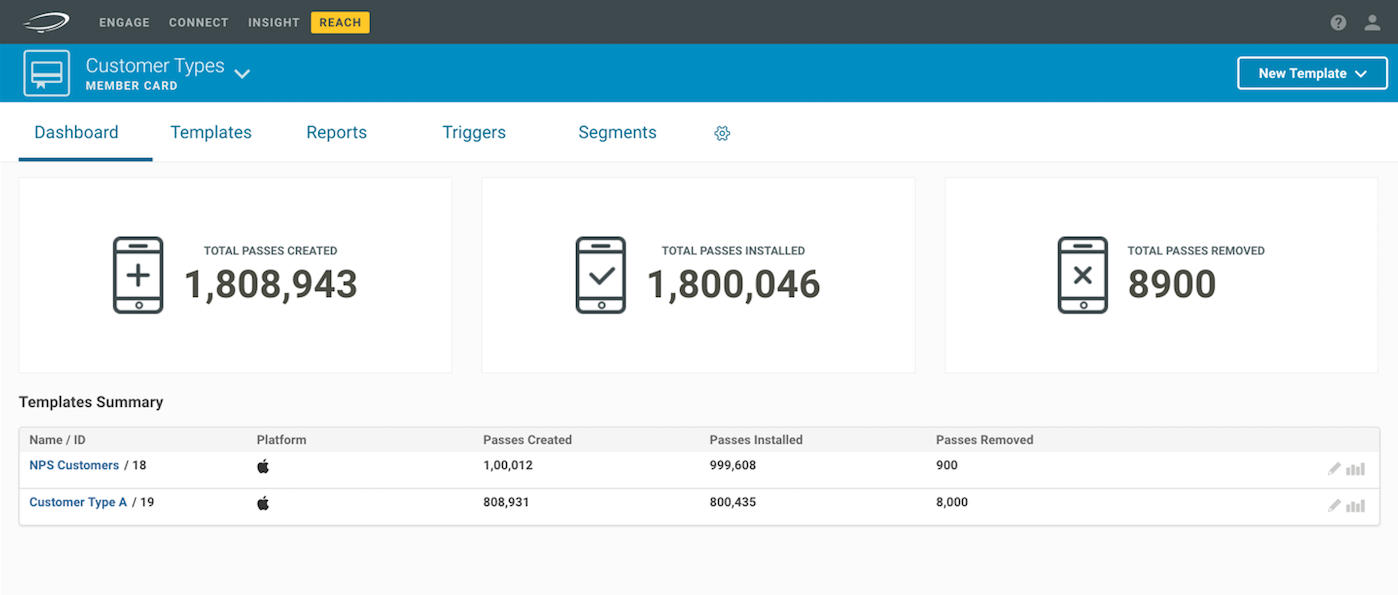The width and height of the screenshot is (1398, 595).
Task: Click the 1,808,943 total passes created value
Action: coord(271,285)
